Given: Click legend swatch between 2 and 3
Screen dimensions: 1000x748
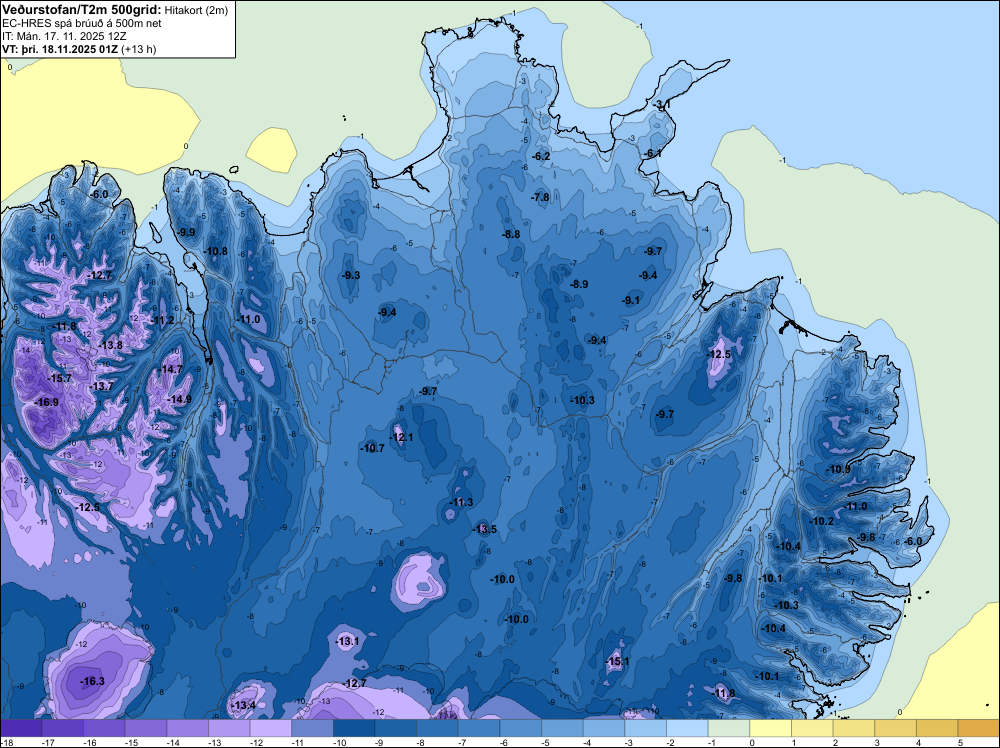Looking at the screenshot, I should click(x=854, y=728).
